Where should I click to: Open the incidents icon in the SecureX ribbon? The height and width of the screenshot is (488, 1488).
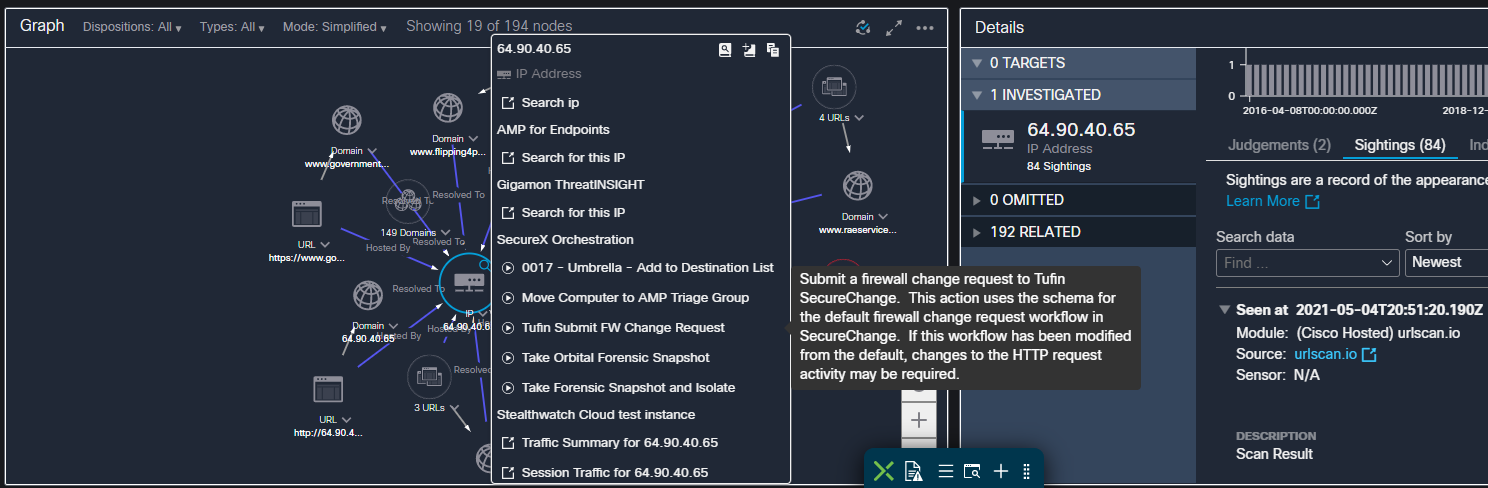click(913, 471)
